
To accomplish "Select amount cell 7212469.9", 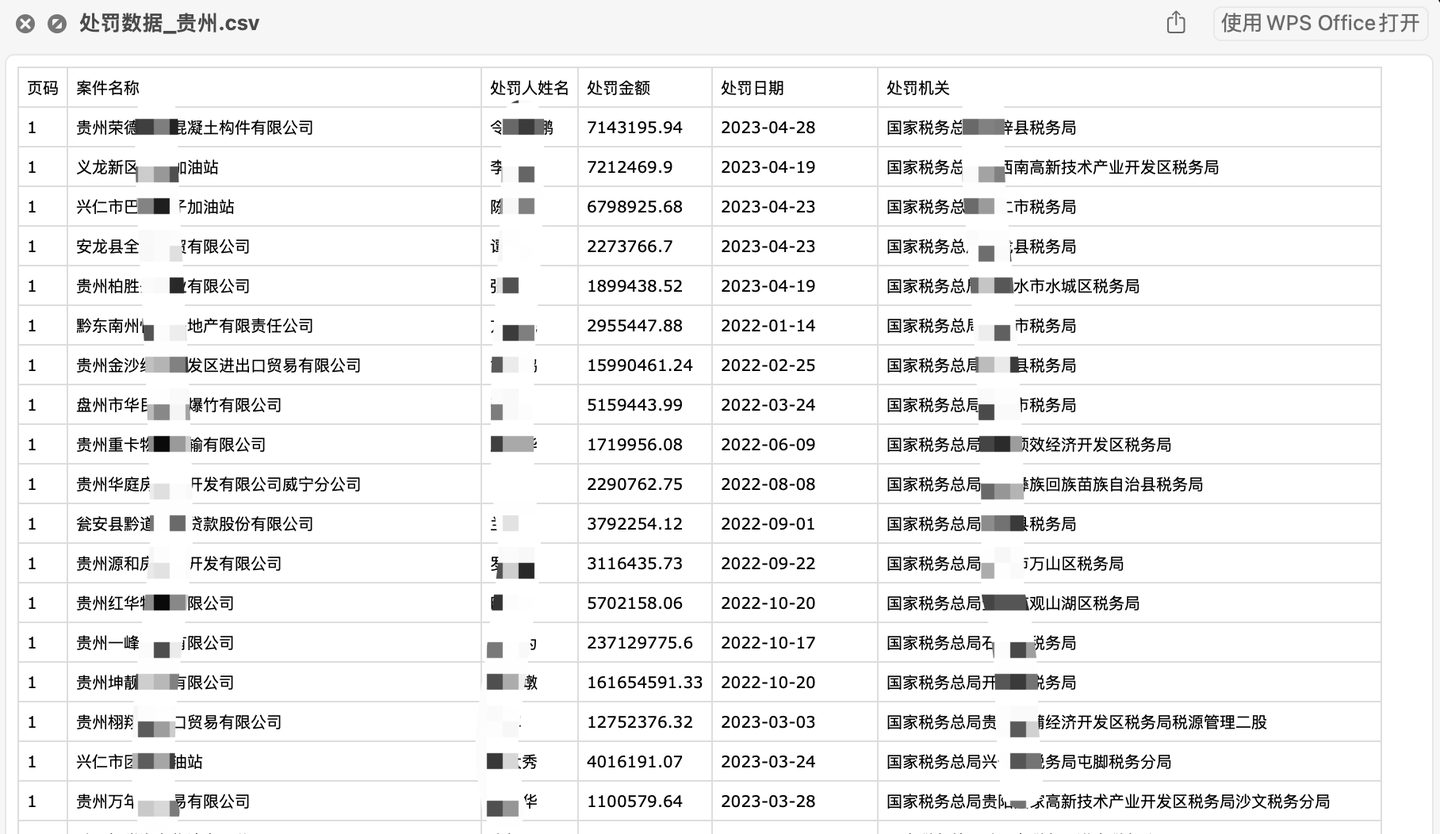I will click(x=645, y=167).
